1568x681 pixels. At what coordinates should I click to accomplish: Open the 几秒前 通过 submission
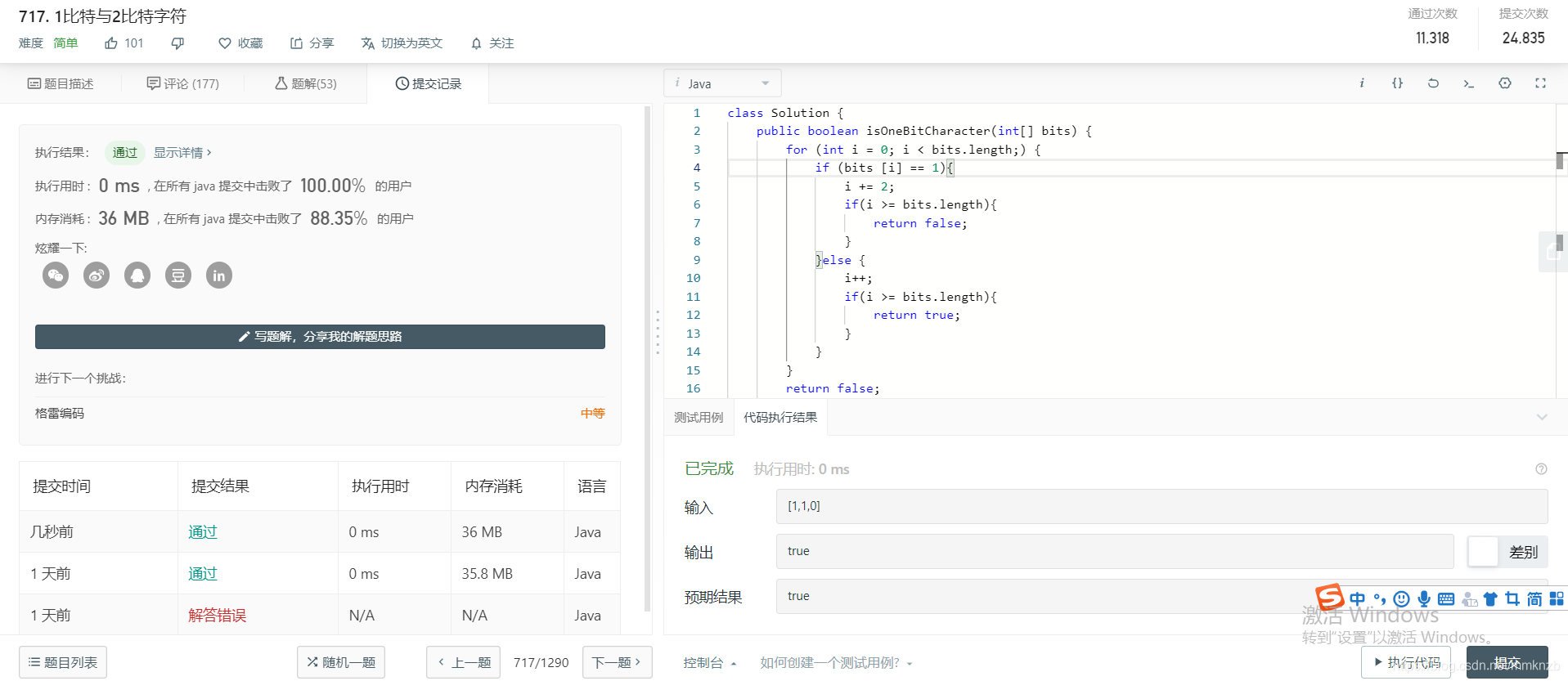[x=203, y=532]
